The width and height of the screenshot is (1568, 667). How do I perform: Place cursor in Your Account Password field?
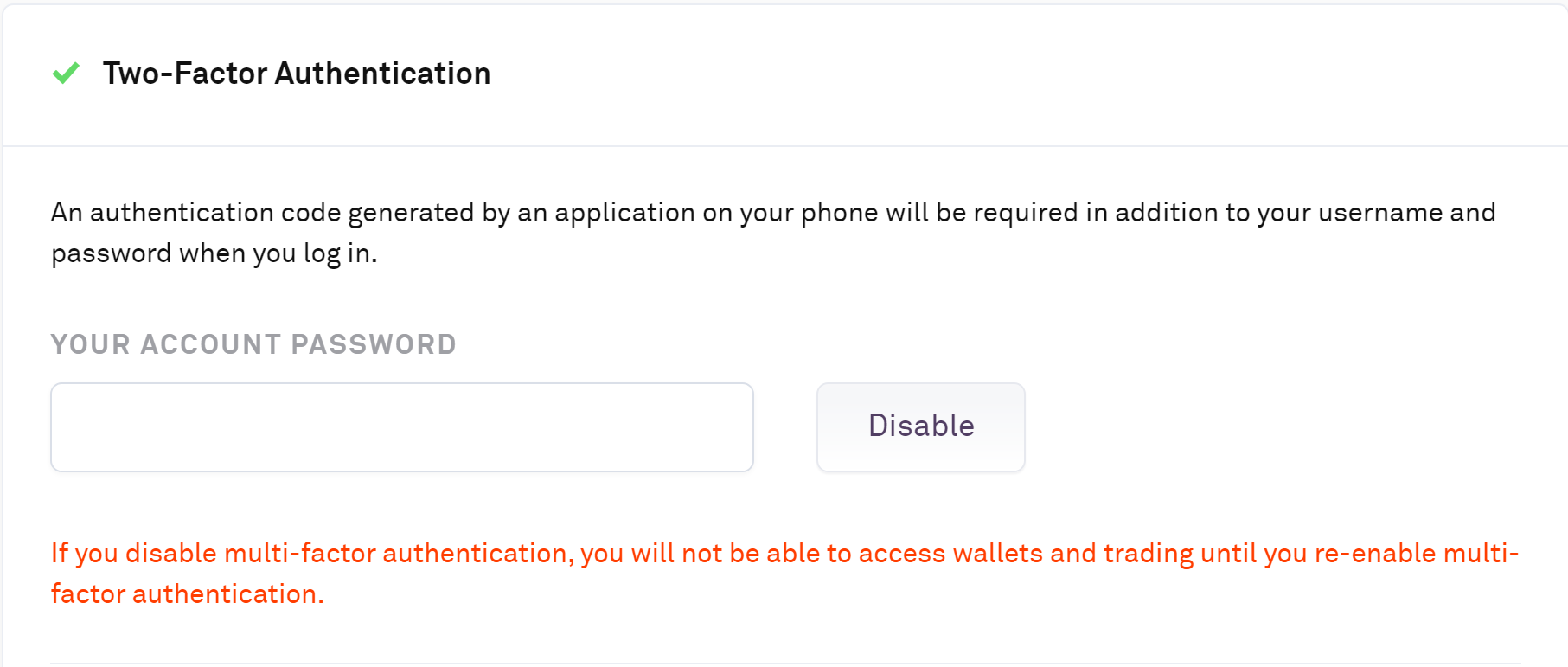402,427
